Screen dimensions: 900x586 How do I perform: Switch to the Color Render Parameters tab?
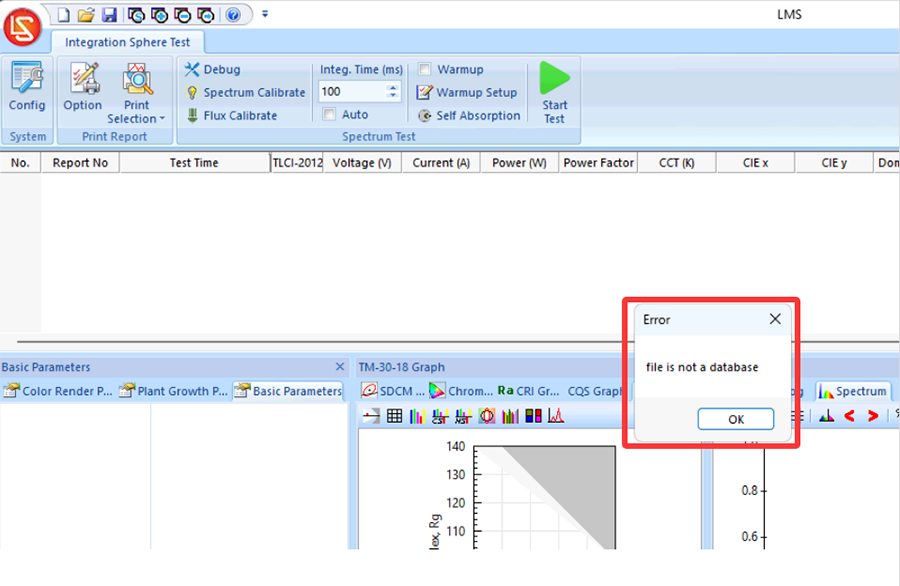tap(58, 391)
